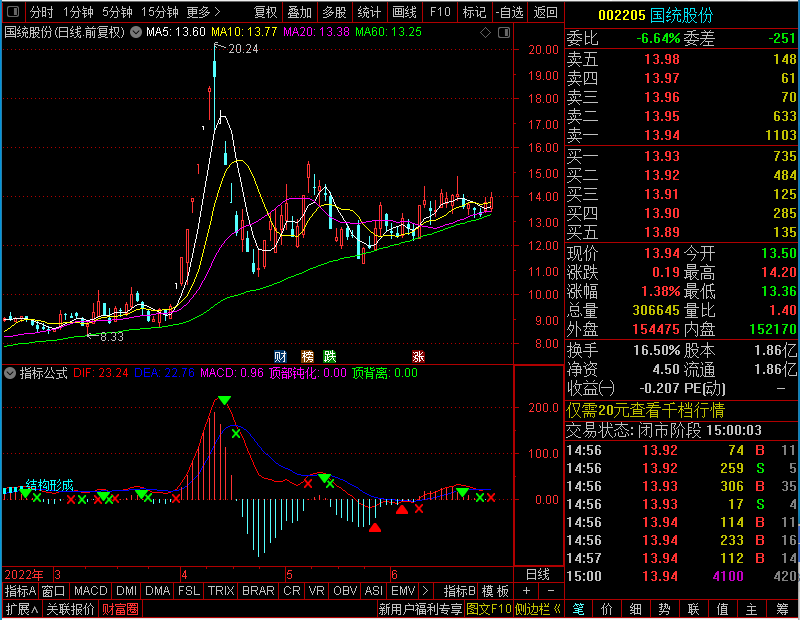Select the 筹 chip-distribution tab

782,609
